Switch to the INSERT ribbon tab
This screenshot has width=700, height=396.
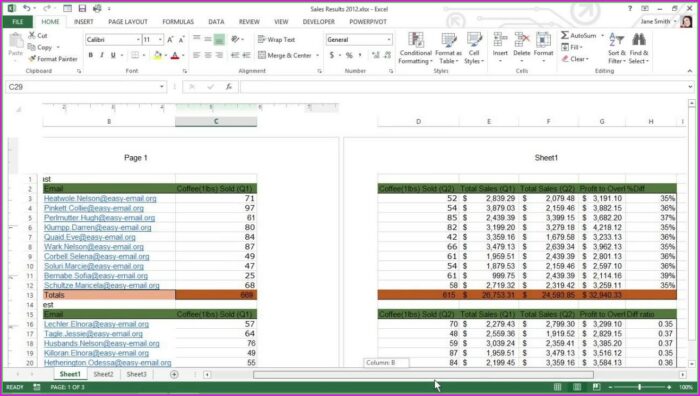(83, 21)
